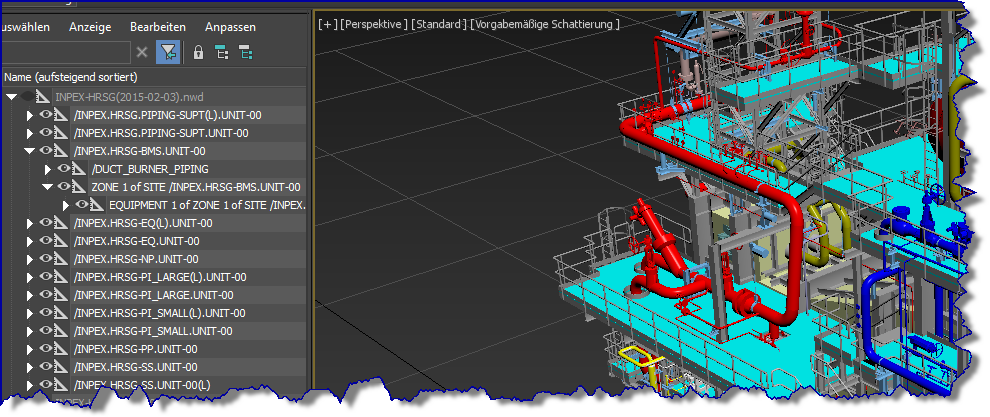This screenshot has width=990, height=417.
Task: Click type icon of /INPEX.HRSG-PI_SMALL.UNIT-00 row
Action: (60, 331)
